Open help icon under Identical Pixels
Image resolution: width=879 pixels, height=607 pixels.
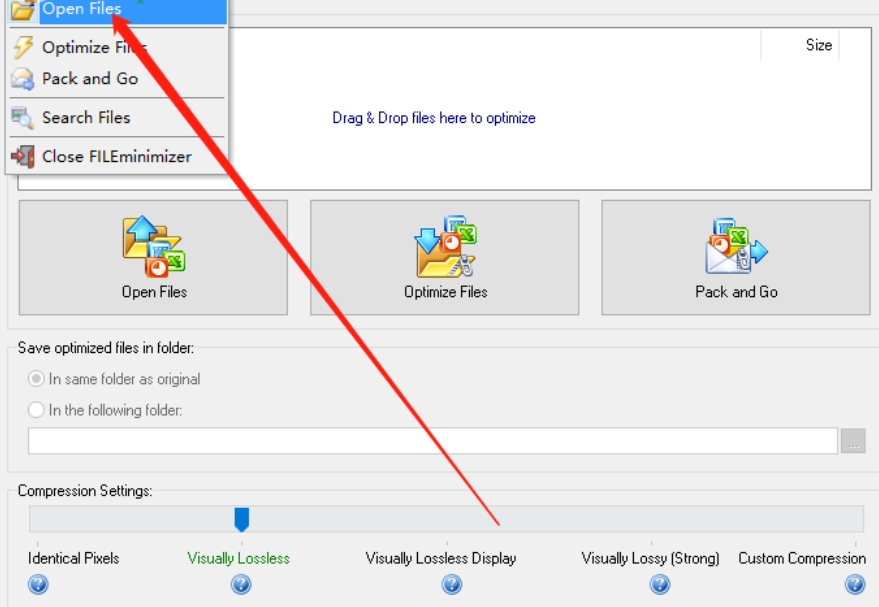(38, 585)
